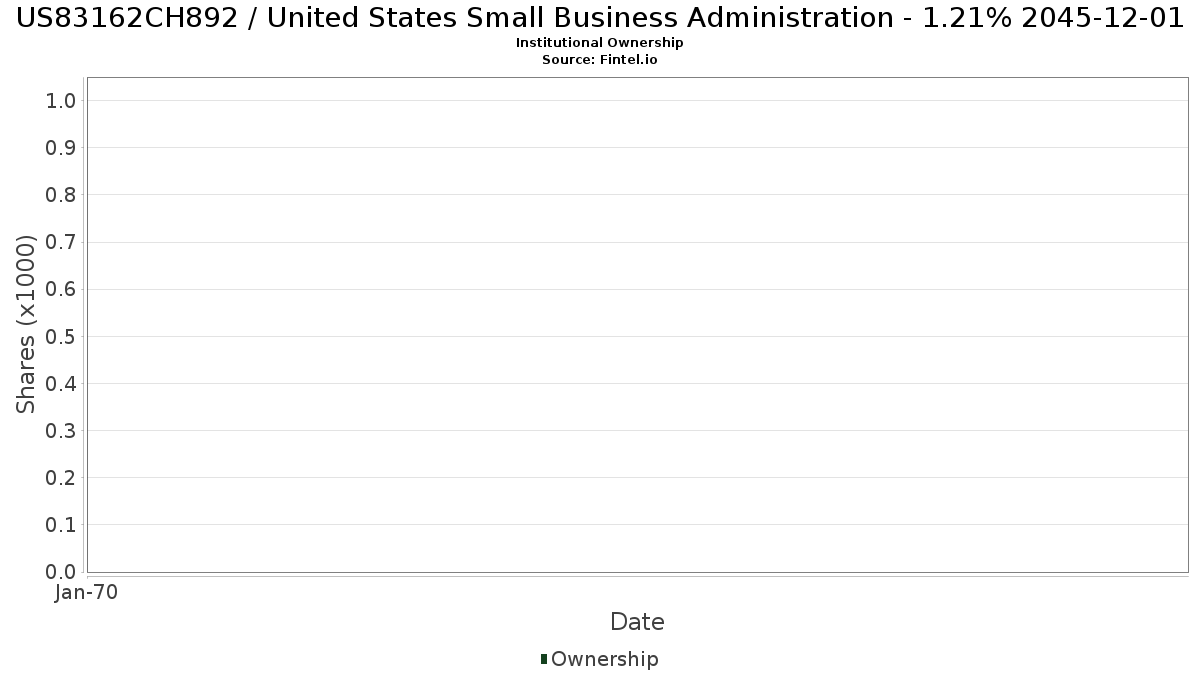Click the 0.3 y-axis tick label
Viewport: 1200px width, 675px height.
tap(61, 431)
